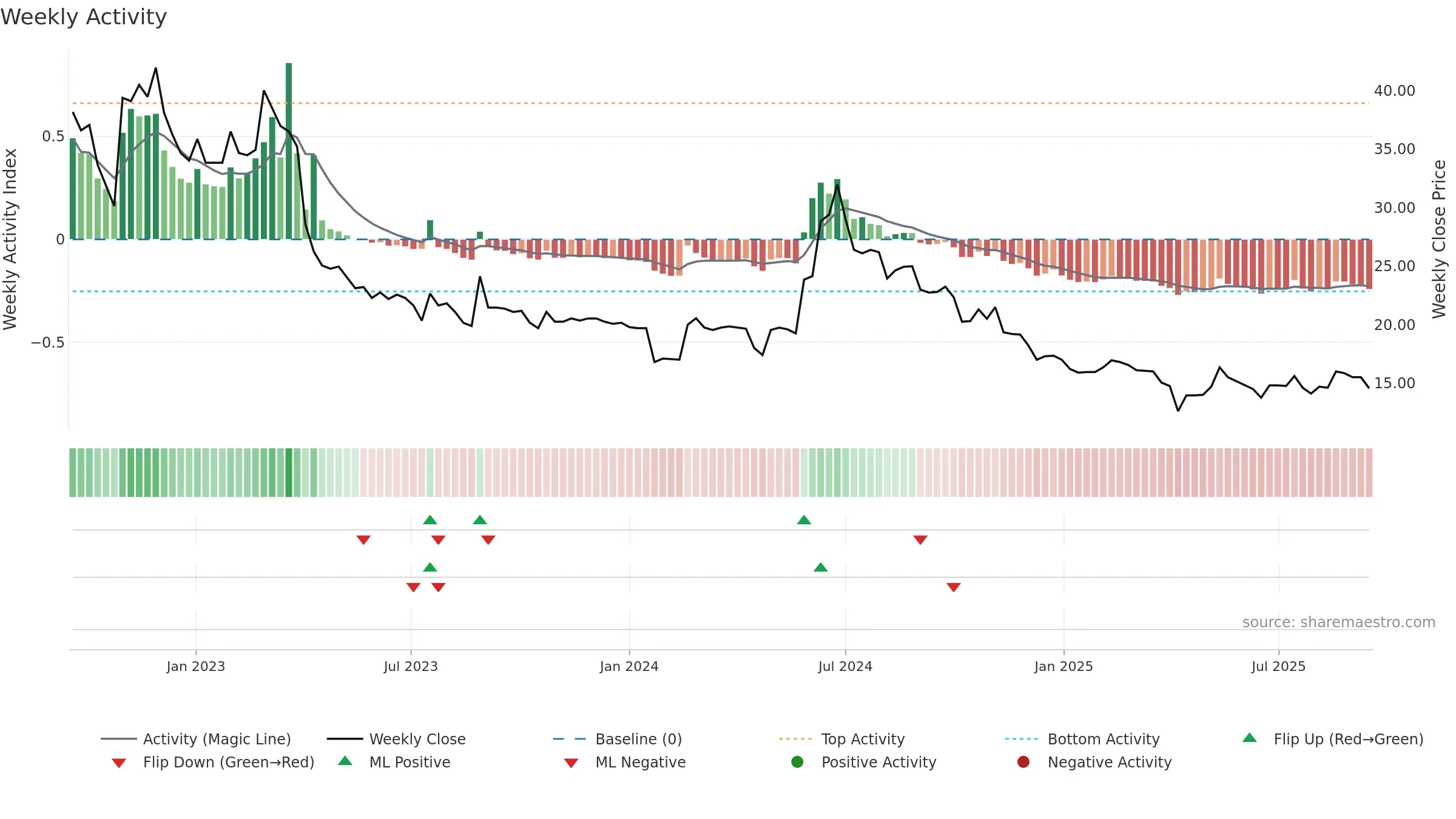This screenshot has width=1456, height=819.
Task: Click the 0.5 activity index axis label
Action: 53,136
